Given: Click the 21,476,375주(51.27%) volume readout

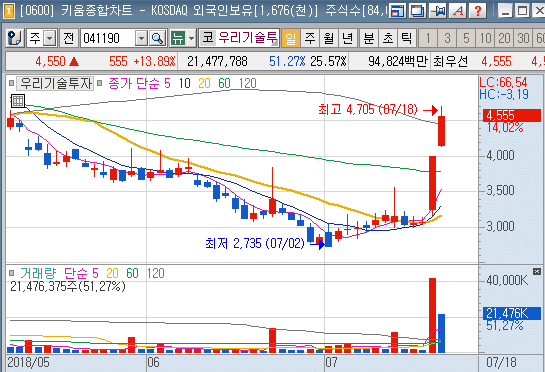Looking at the screenshot, I should tap(68, 286).
